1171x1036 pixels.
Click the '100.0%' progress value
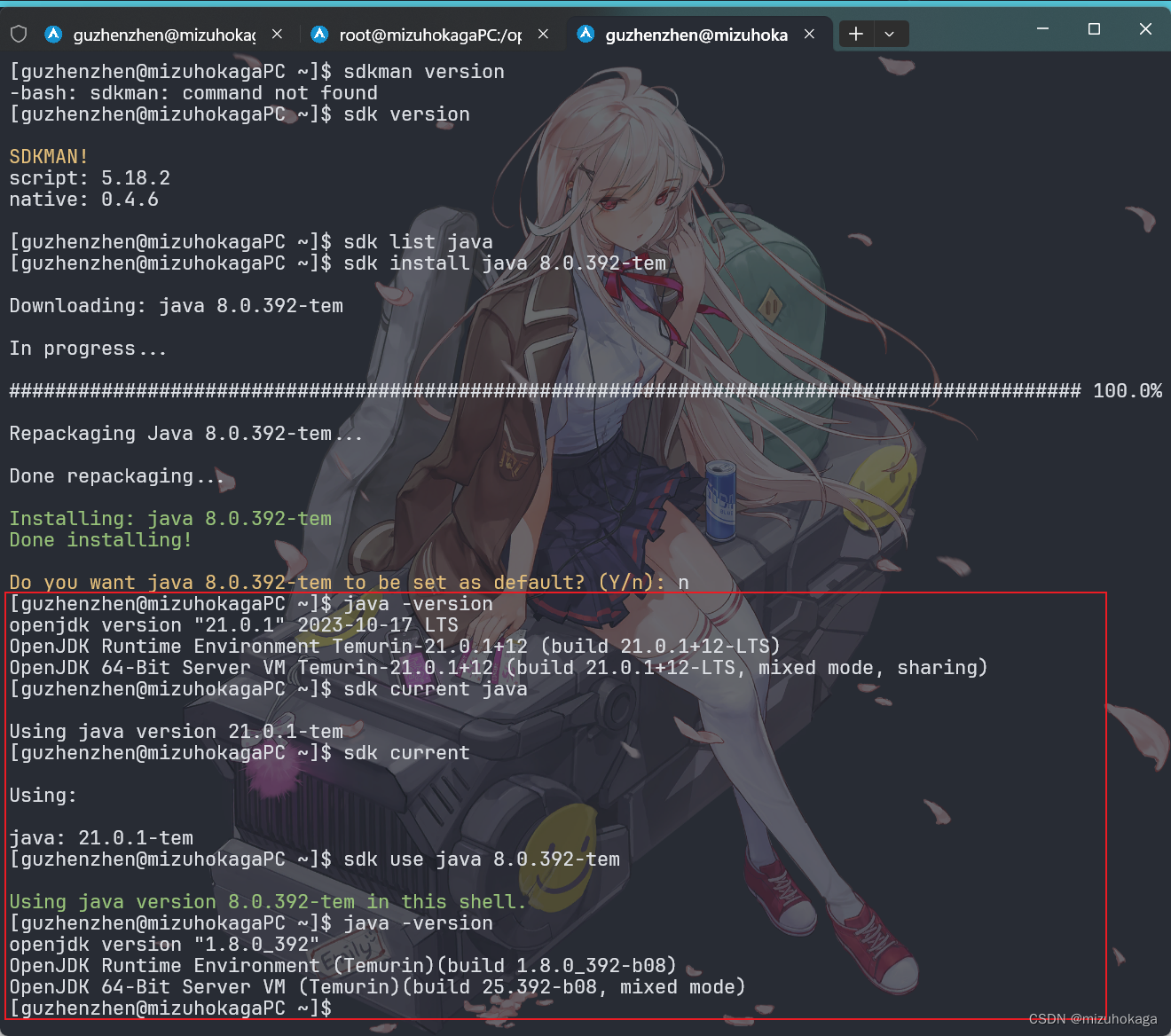[x=1128, y=391]
